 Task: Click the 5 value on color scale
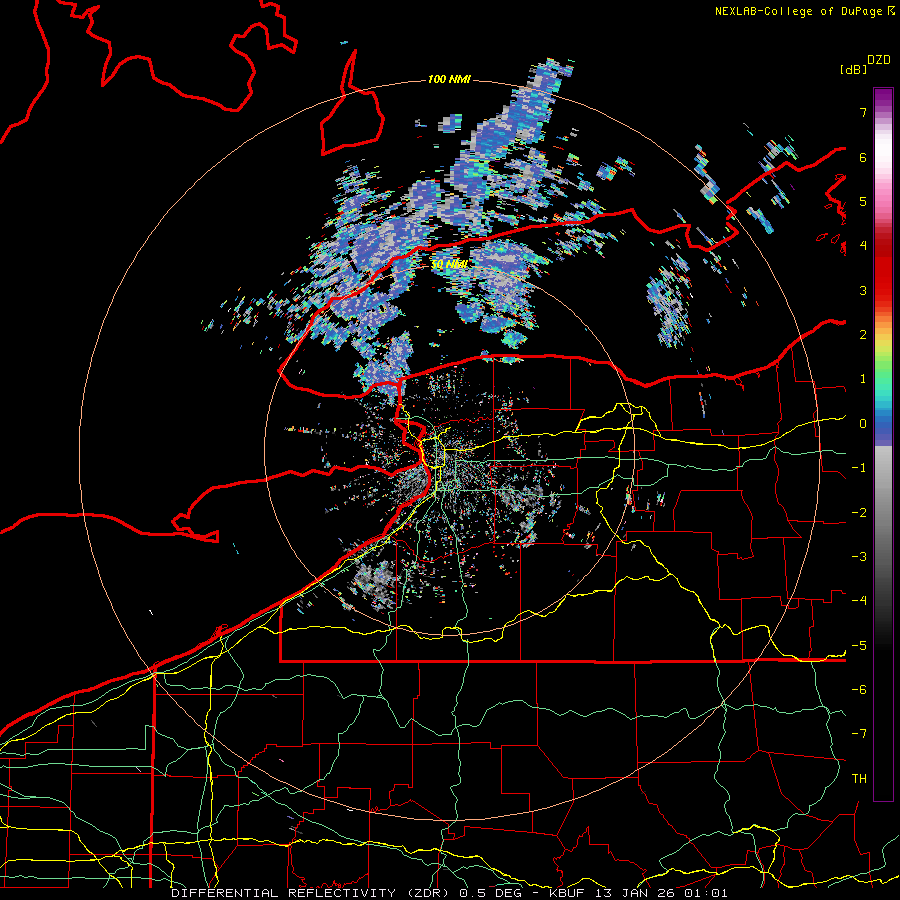click(863, 201)
